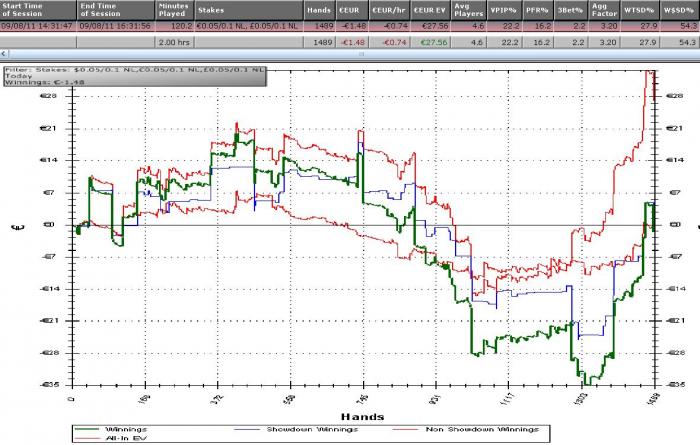
Task: Click the €EUR/hr column header
Action: pos(388,10)
